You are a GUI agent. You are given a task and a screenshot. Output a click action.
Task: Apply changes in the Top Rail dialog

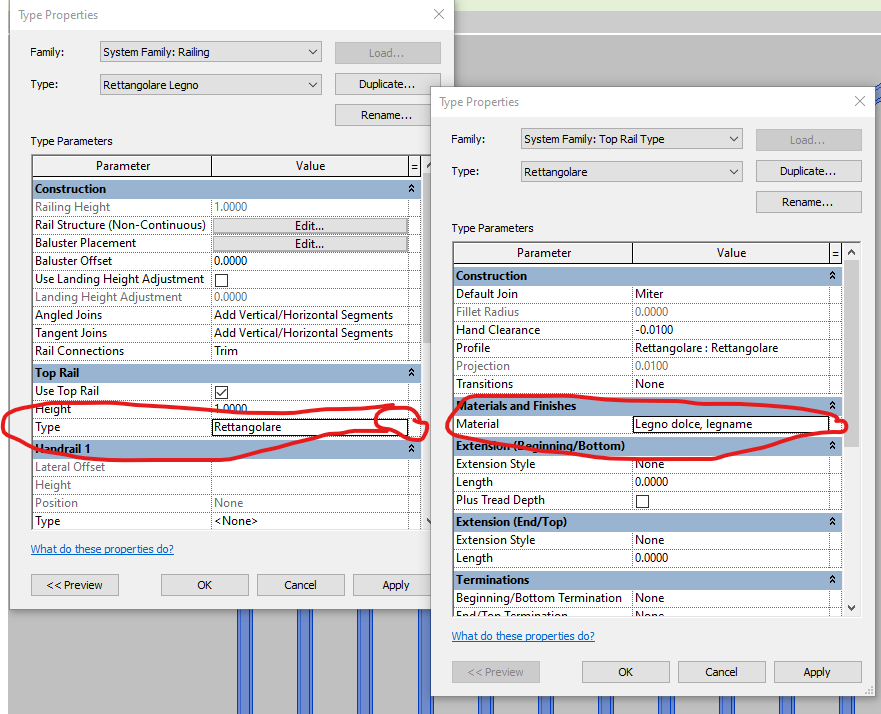click(817, 672)
